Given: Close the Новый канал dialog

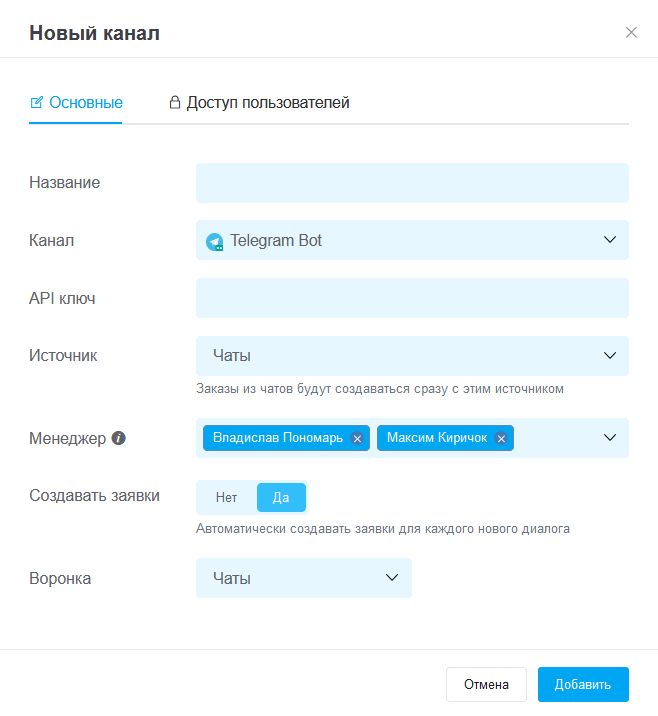Looking at the screenshot, I should 631,32.
